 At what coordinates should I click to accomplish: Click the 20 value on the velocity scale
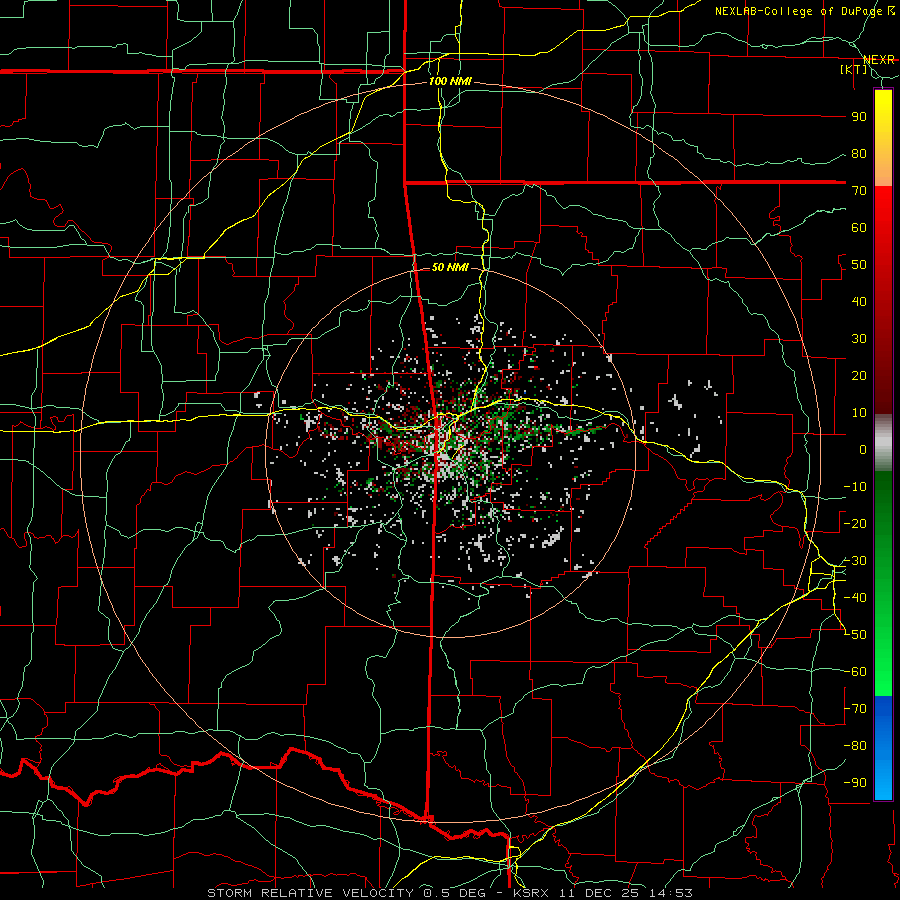[x=859, y=376]
